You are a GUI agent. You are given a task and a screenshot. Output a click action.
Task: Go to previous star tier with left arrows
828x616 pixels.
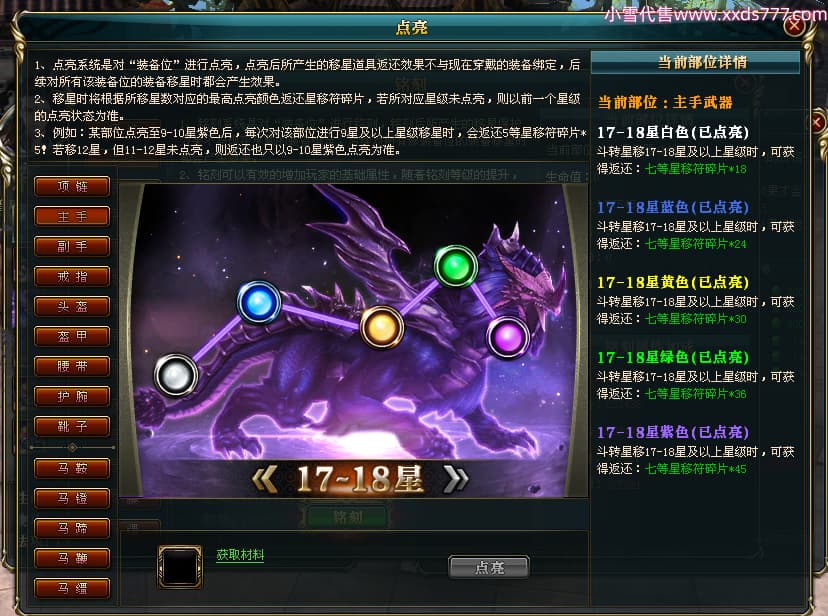[x=265, y=479]
